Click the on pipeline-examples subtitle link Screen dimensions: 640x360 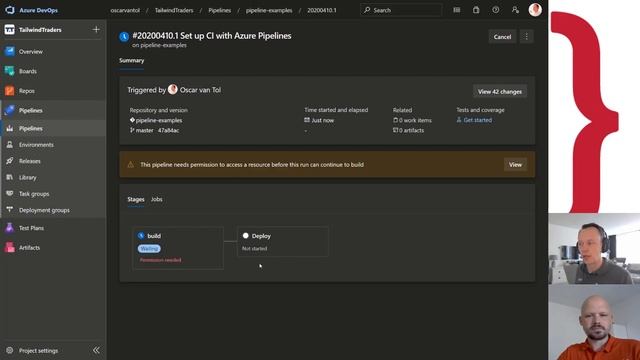click(159, 45)
